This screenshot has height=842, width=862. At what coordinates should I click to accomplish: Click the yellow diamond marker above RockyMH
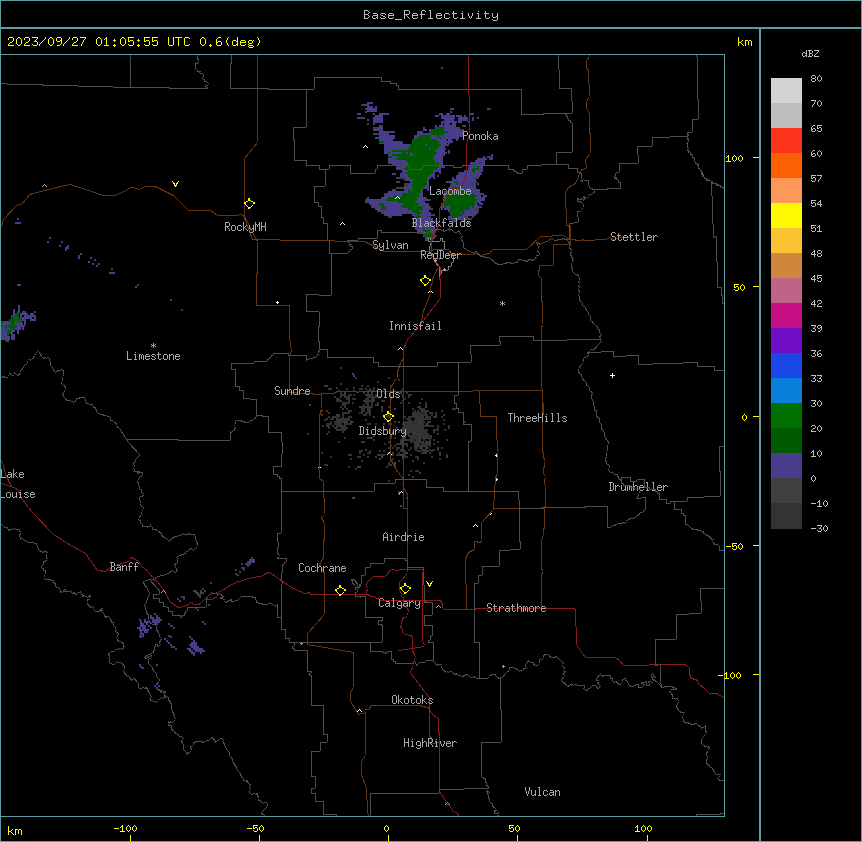coord(249,204)
